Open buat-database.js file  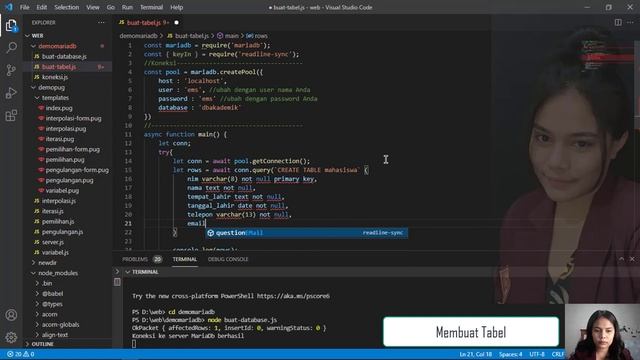pos(64,56)
